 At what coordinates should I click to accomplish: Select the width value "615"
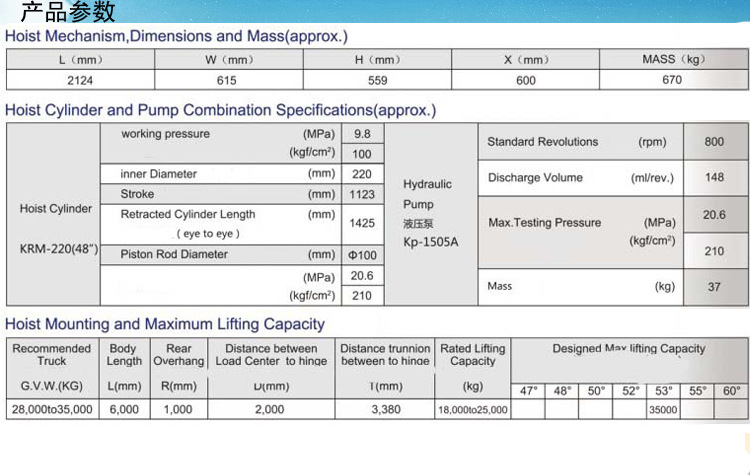227,80
